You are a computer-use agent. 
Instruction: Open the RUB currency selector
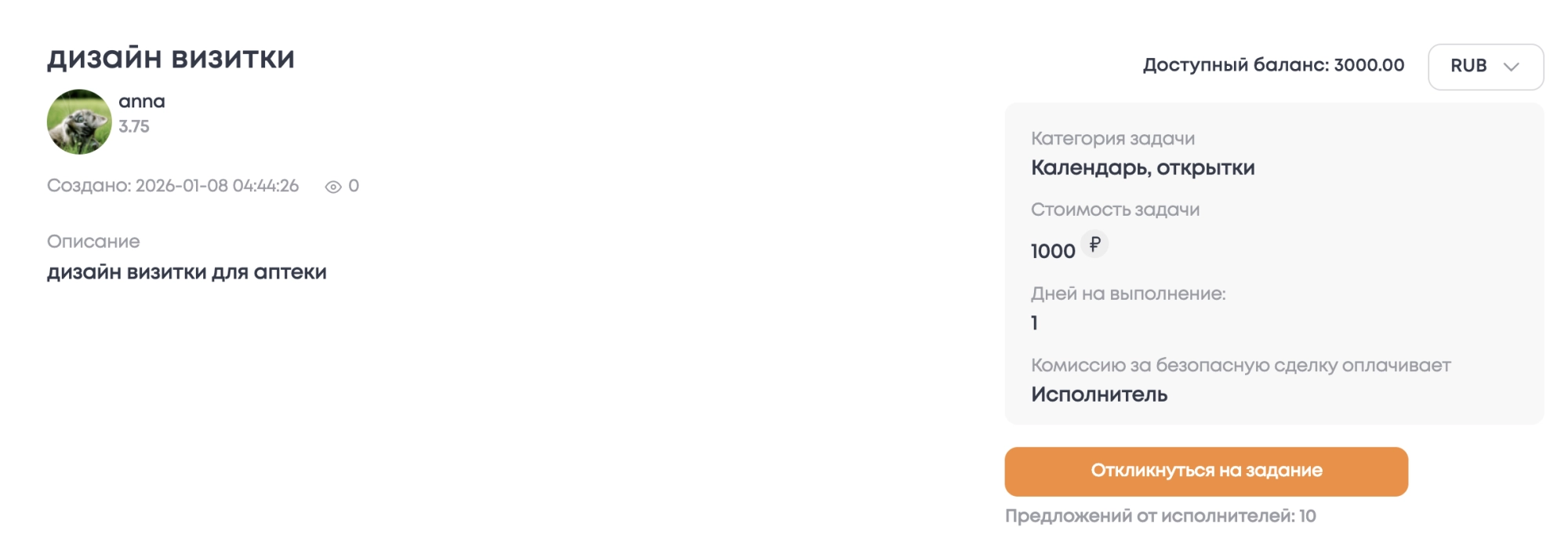(1485, 67)
